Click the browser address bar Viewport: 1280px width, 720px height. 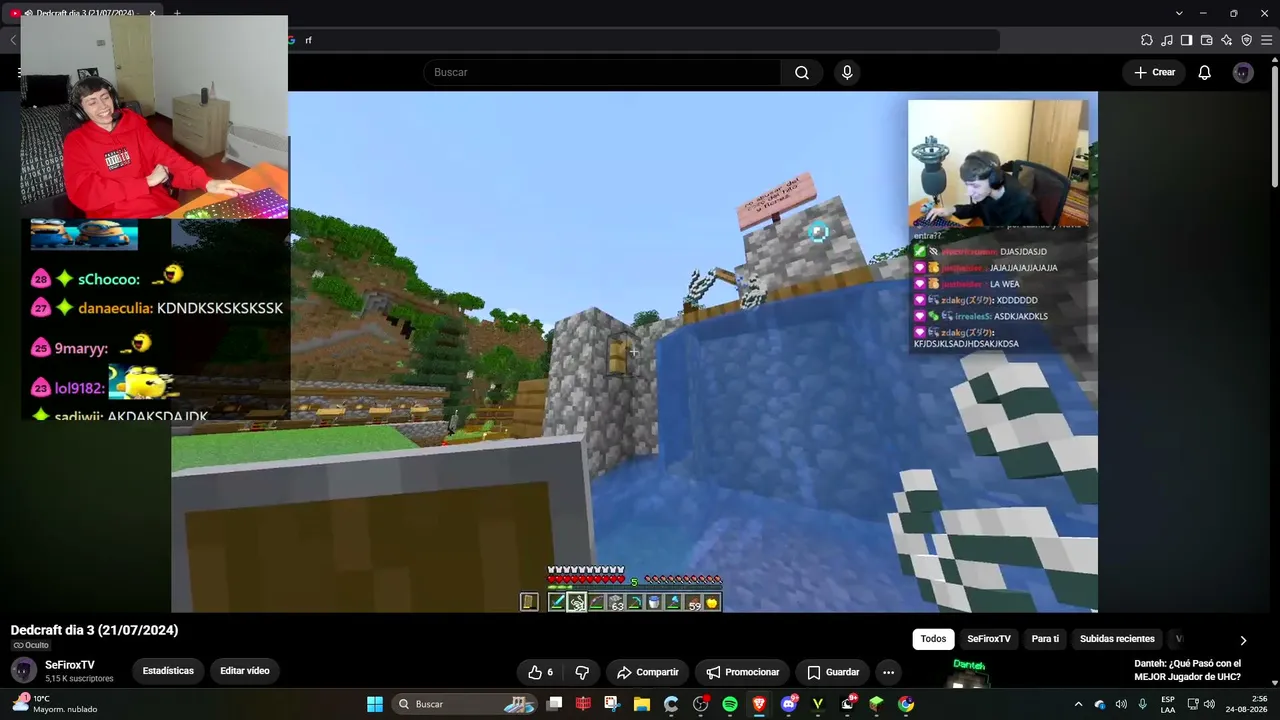644,40
